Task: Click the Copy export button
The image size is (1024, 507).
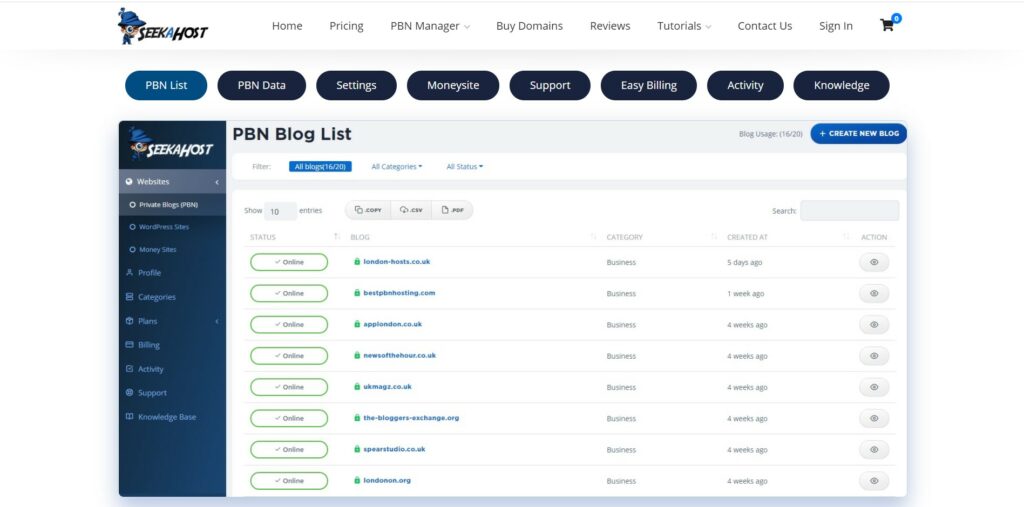Action: [x=368, y=210]
